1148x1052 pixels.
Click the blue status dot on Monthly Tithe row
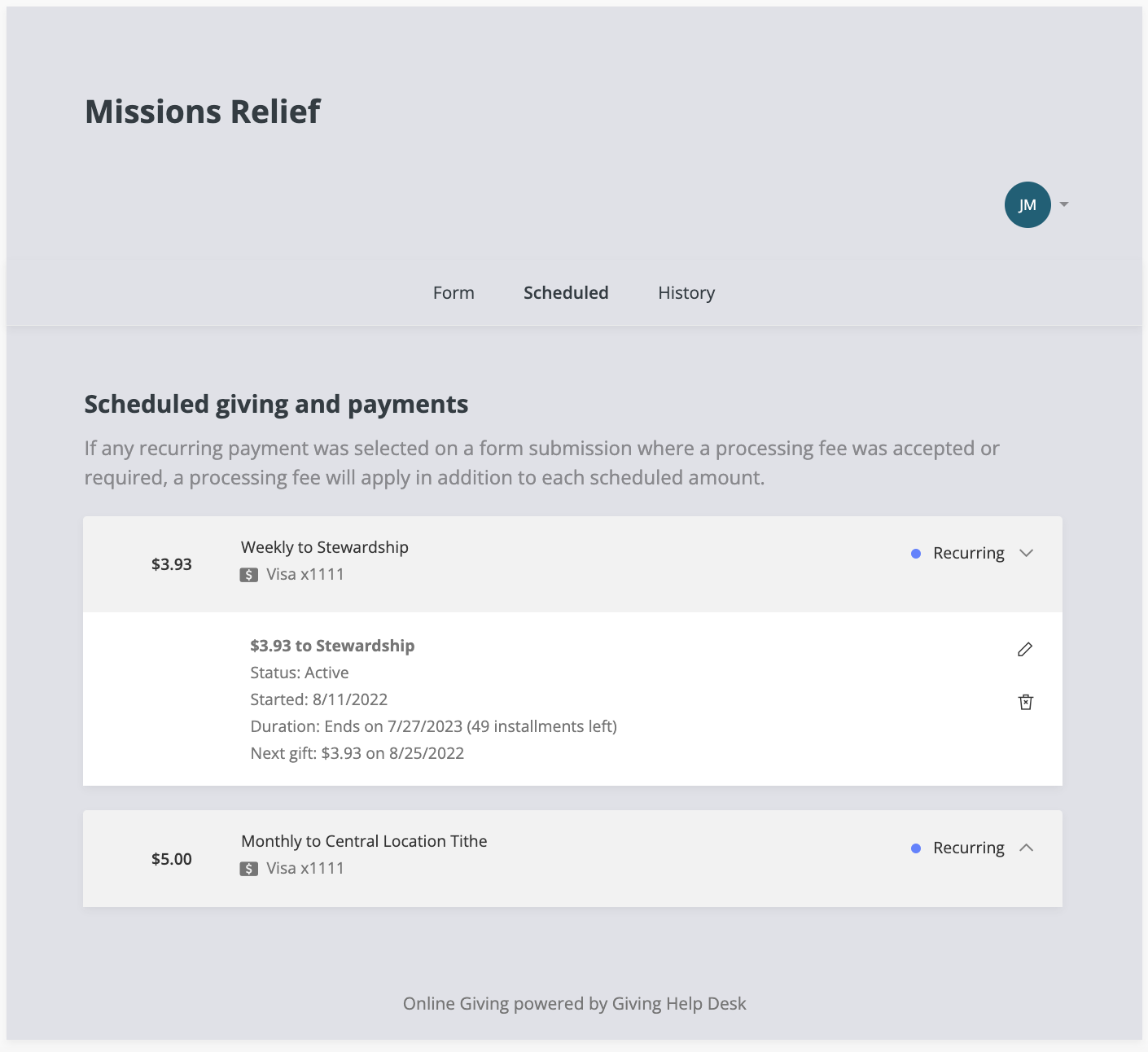pyautogui.click(x=916, y=848)
